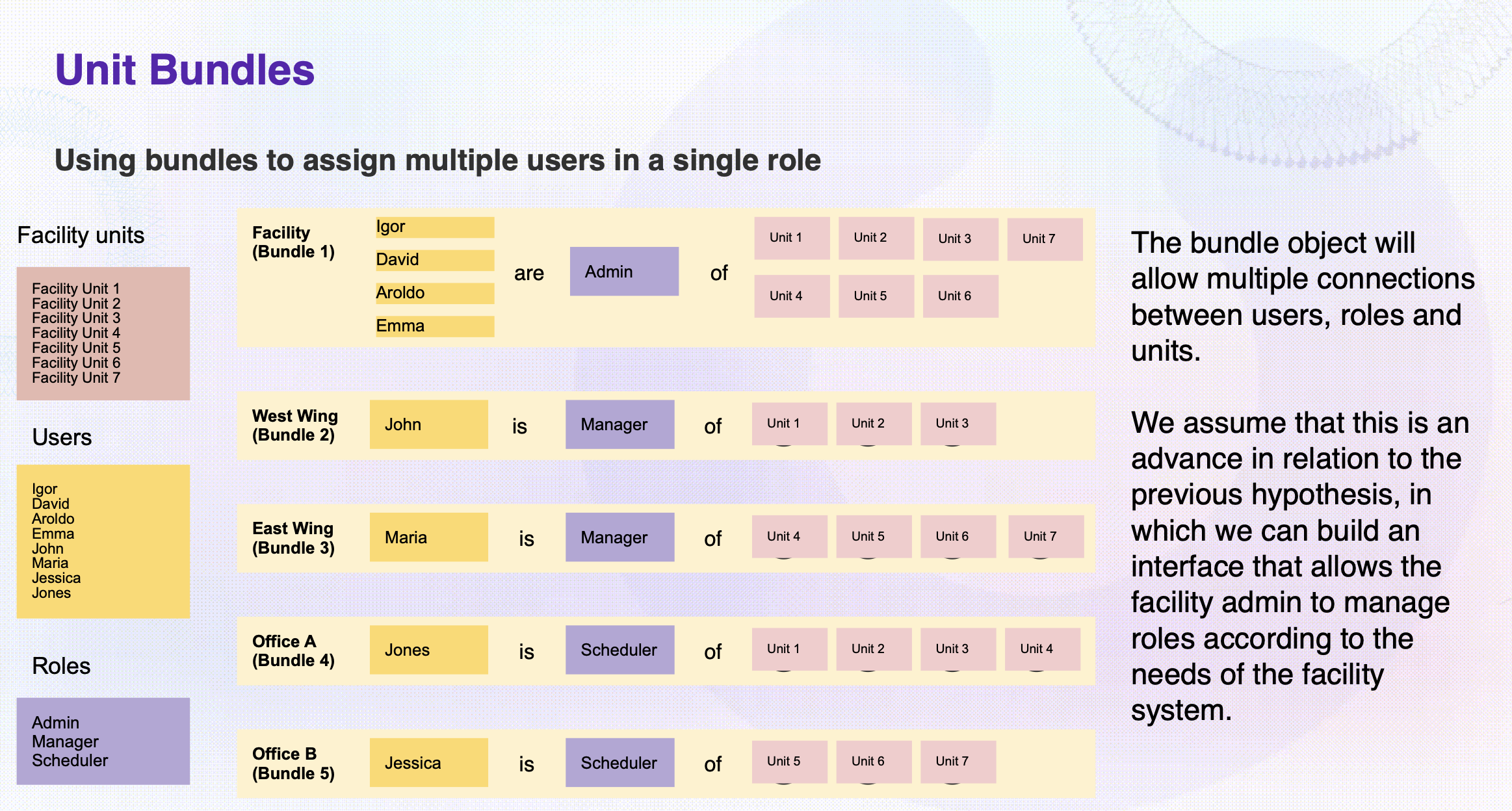Select Unit 4 in the Office A row
Viewport: 1512px width, 811px height.
[x=1042, y=649]
